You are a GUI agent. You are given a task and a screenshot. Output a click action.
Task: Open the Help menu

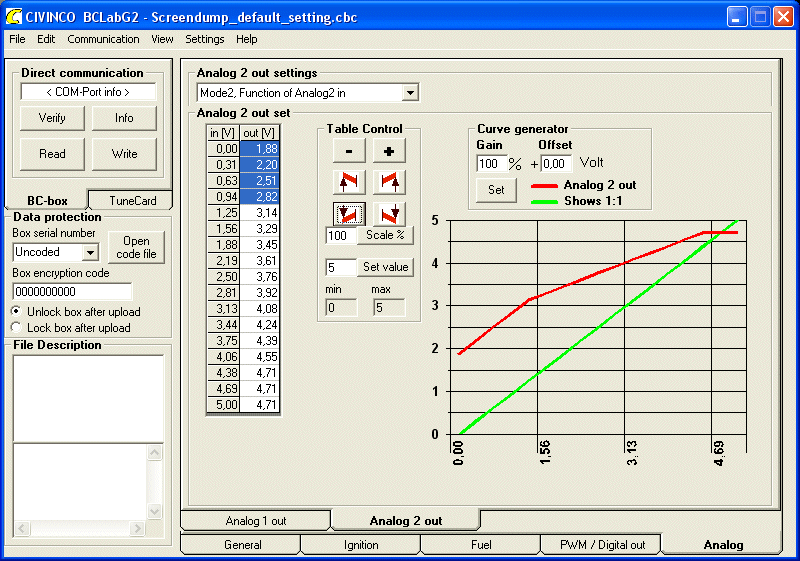(x=246, y=39)
